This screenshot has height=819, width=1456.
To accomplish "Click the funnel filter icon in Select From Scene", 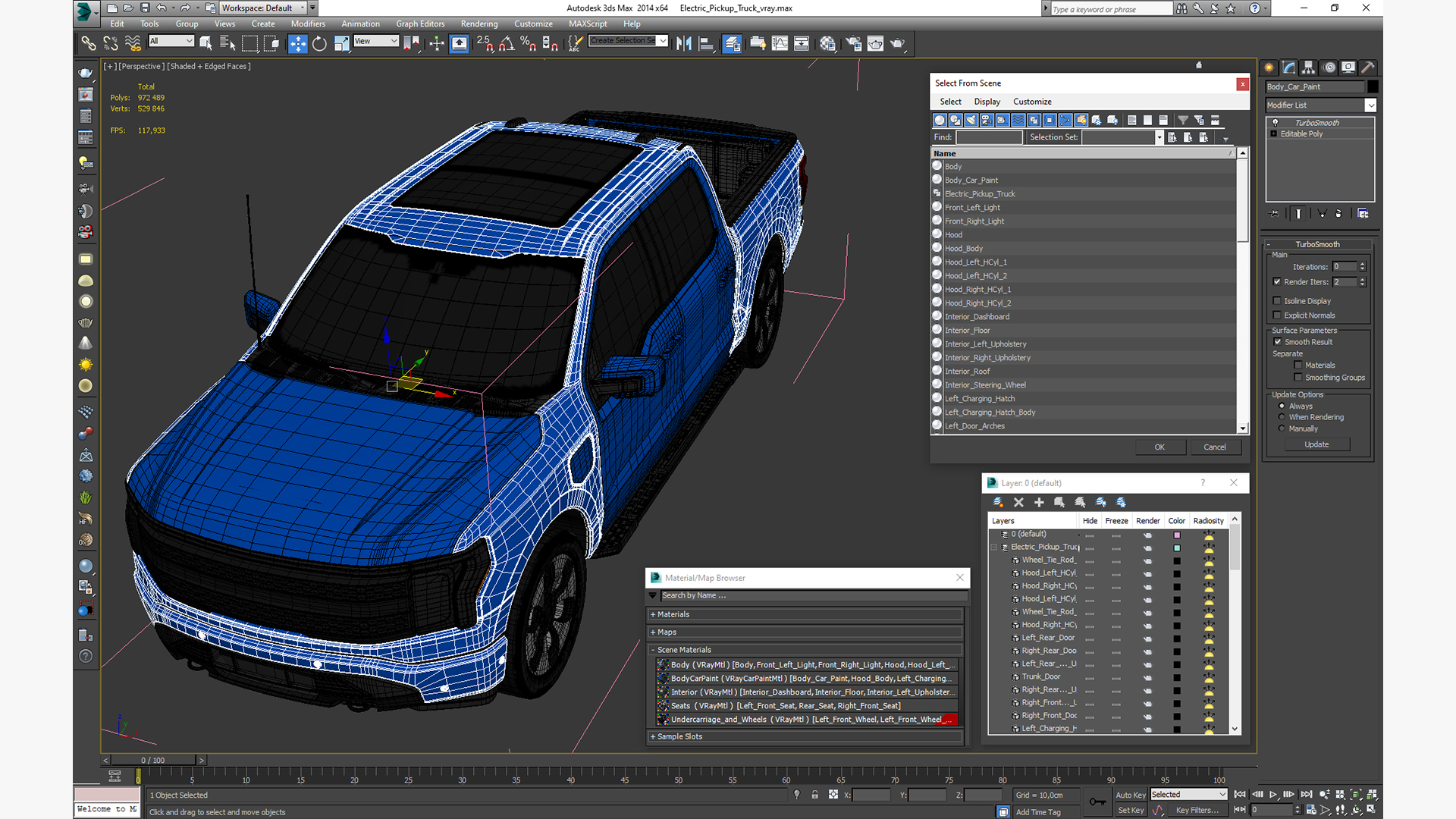I will point(1183,120).
